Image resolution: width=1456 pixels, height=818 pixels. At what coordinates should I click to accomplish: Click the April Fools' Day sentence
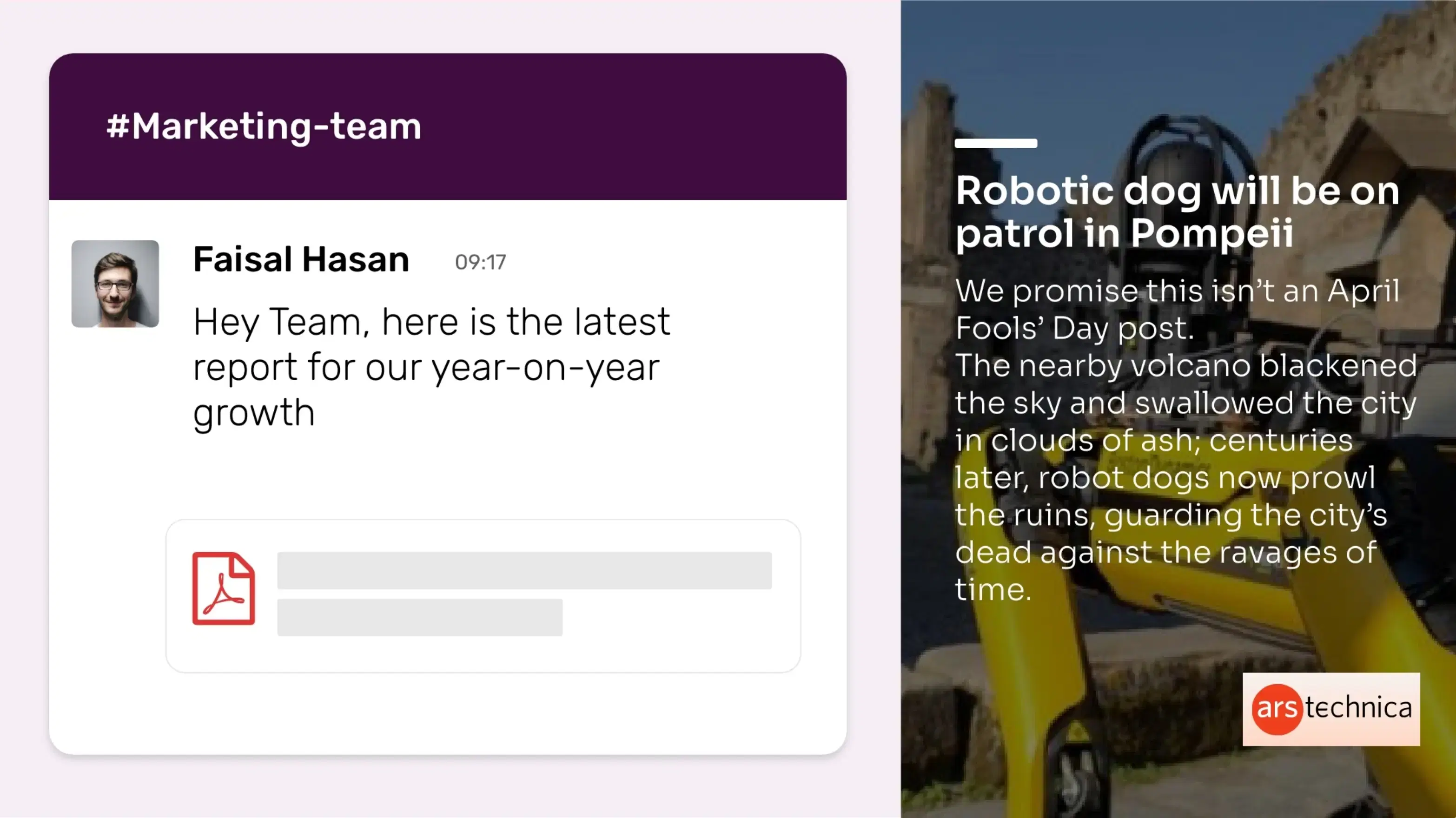coord(1178,309)
